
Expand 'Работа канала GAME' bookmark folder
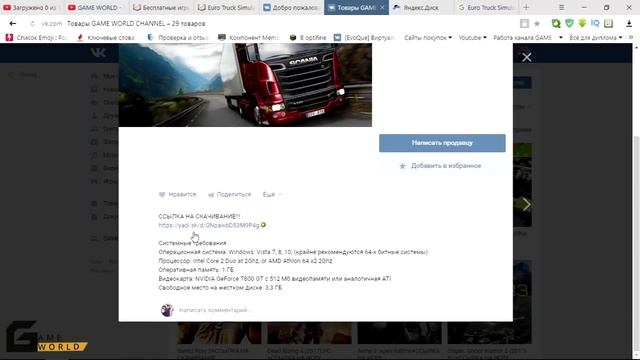(x=528, y=38)
